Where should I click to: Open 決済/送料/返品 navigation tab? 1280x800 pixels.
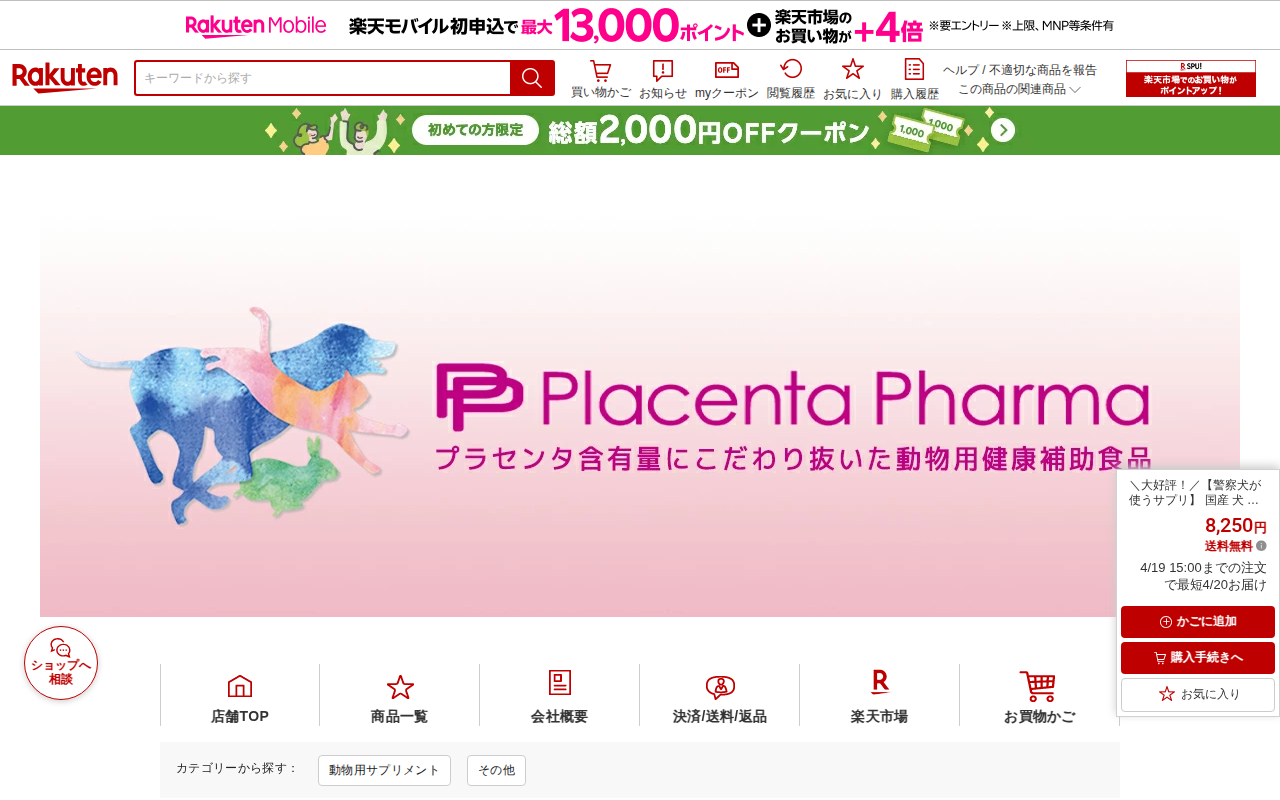720,696
